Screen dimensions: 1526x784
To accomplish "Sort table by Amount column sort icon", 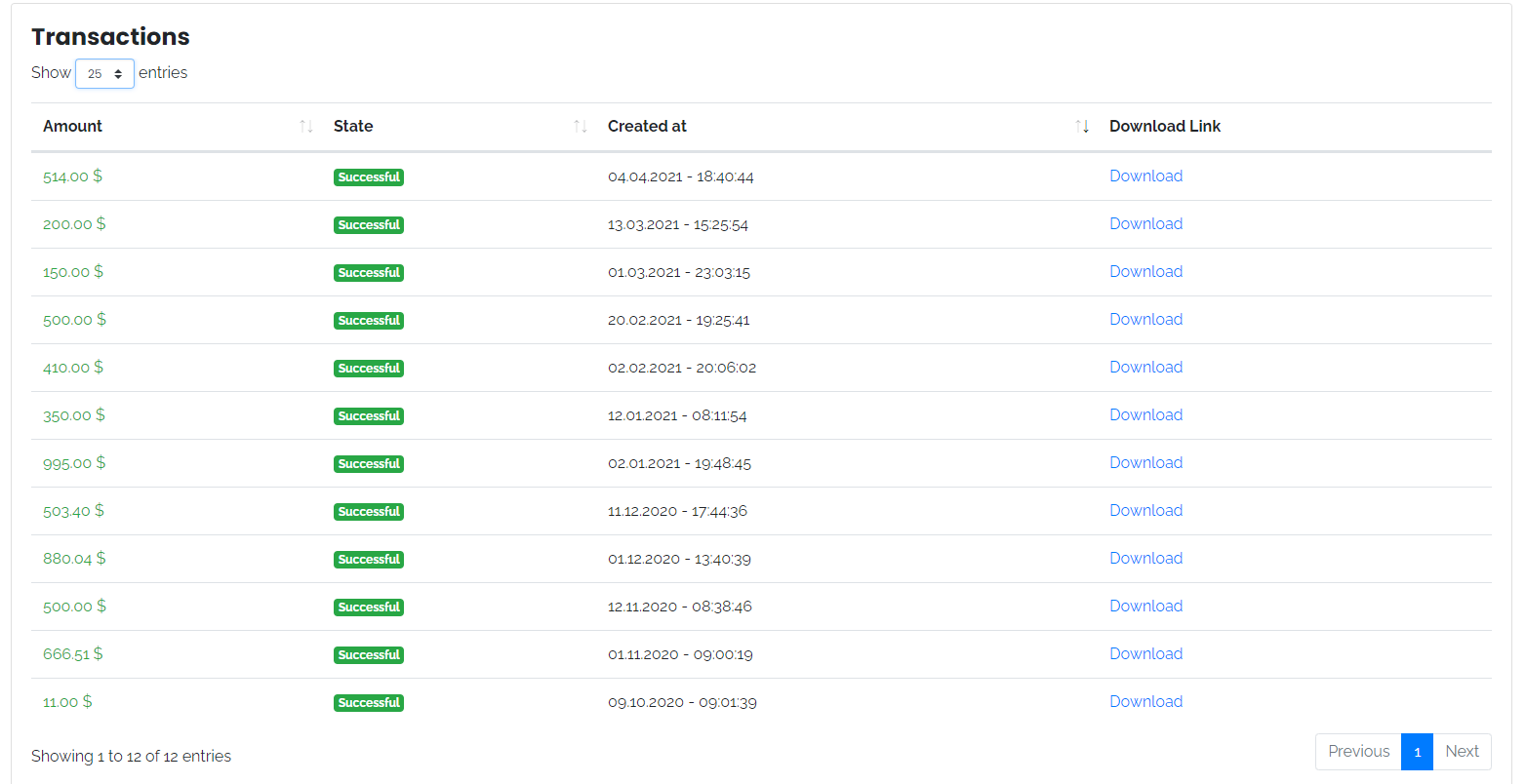I will 306,127.
